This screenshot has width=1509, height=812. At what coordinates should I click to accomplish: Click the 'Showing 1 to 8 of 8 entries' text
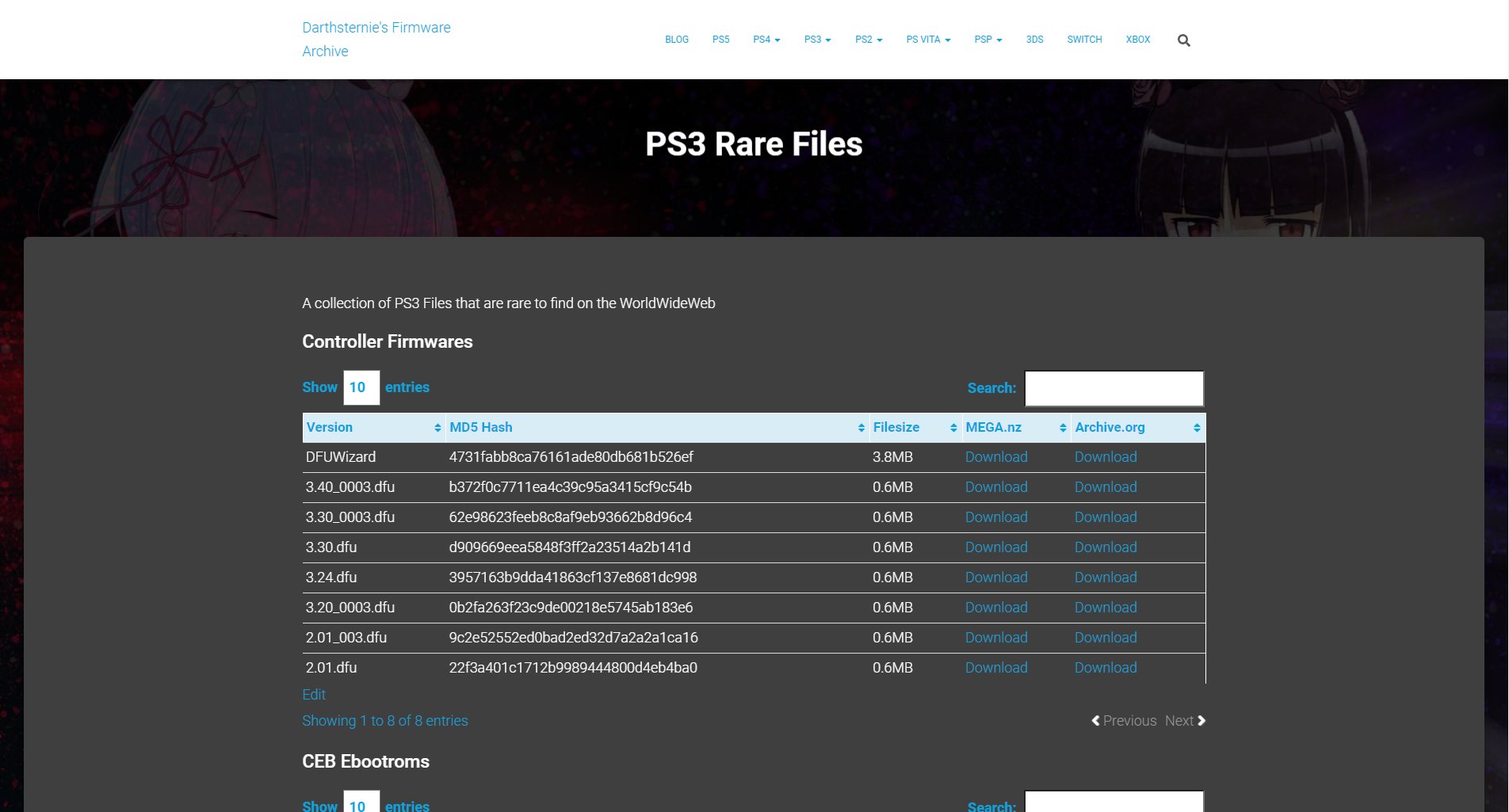[385, 721]
